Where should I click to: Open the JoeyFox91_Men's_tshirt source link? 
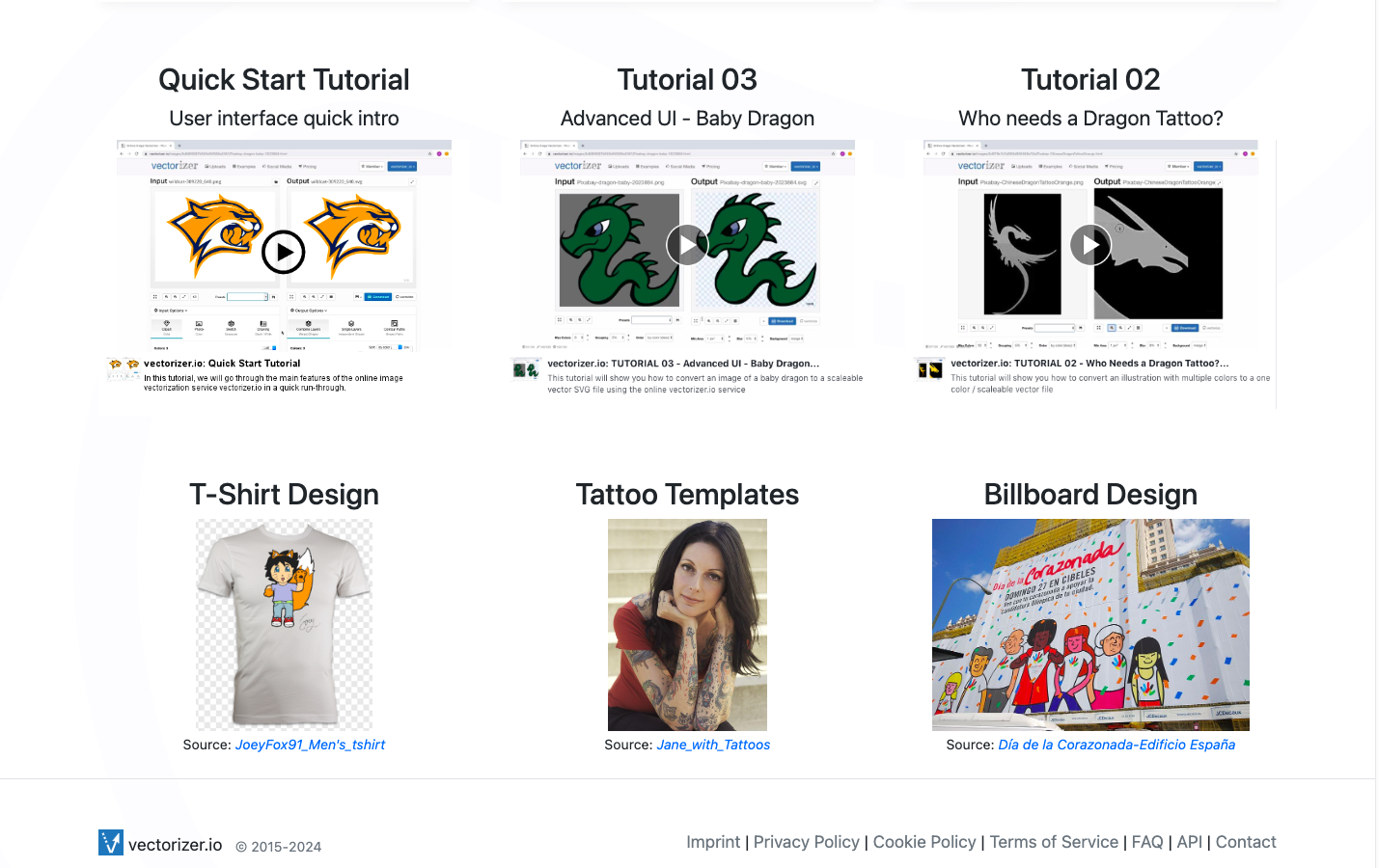pos(310,745)
